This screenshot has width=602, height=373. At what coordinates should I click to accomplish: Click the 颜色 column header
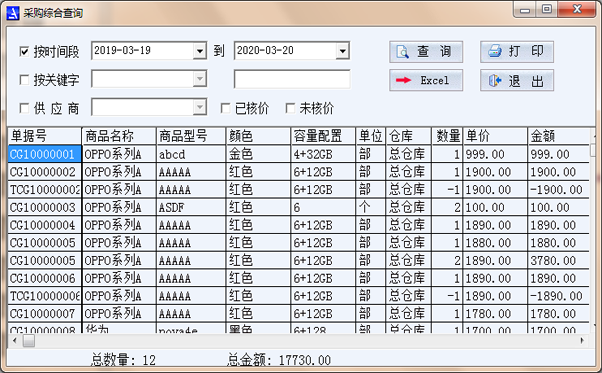click(258, 136)
